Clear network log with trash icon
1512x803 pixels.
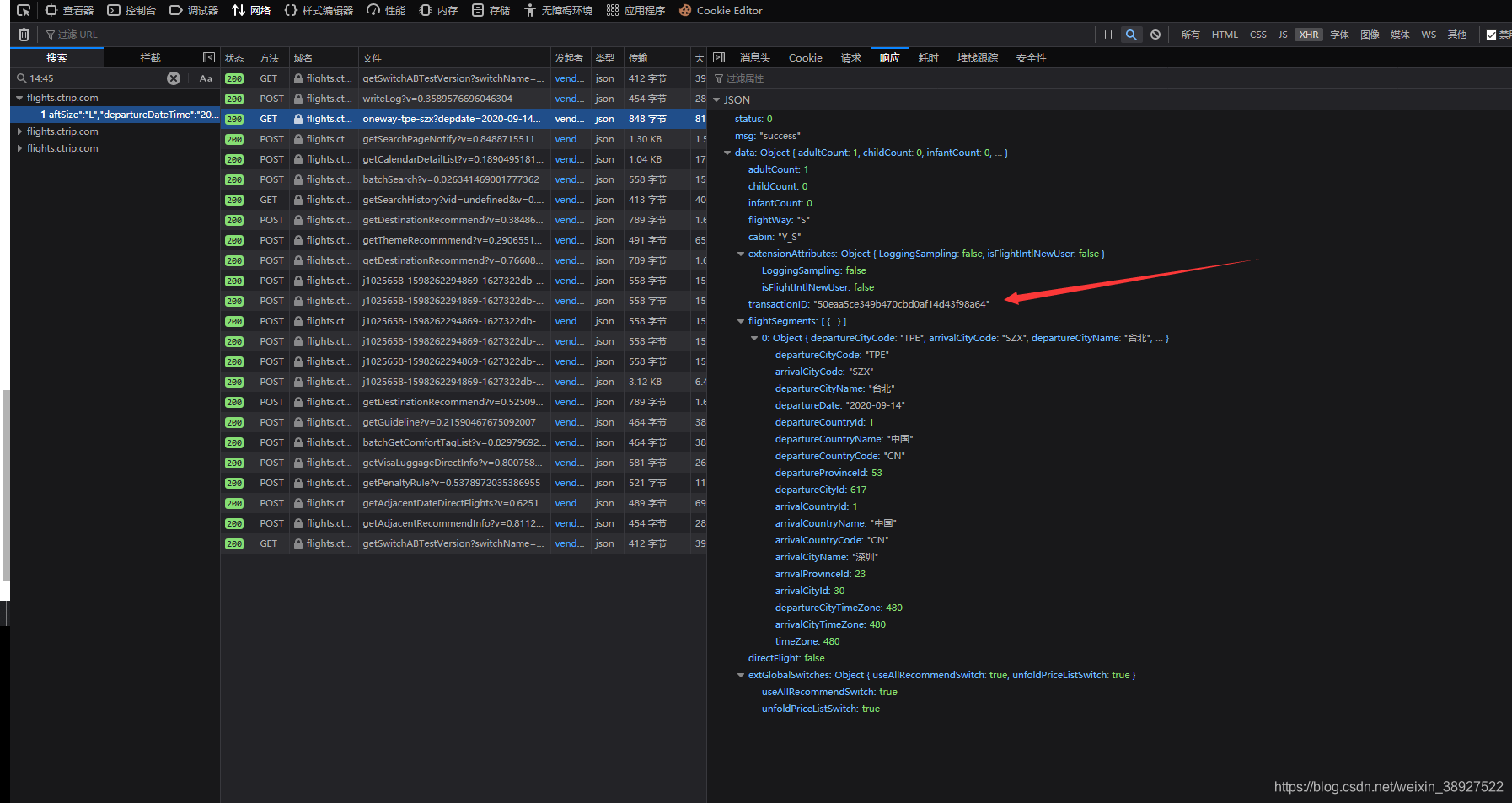[24, 35]
